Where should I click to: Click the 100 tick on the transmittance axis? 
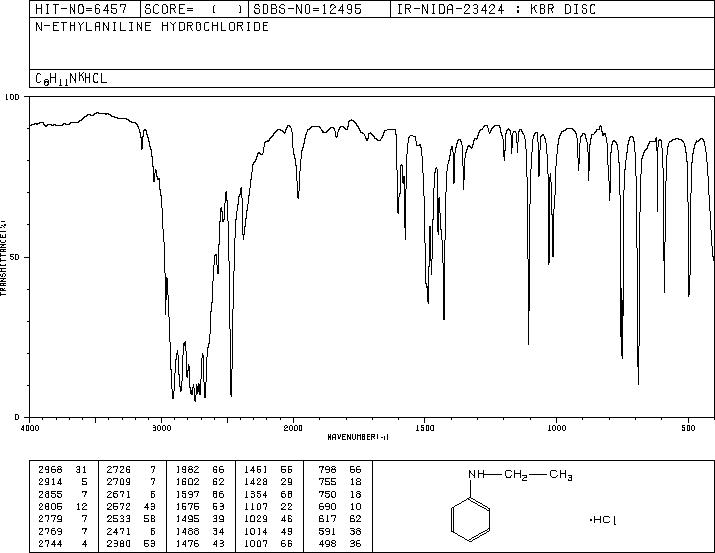pos(12,97)
